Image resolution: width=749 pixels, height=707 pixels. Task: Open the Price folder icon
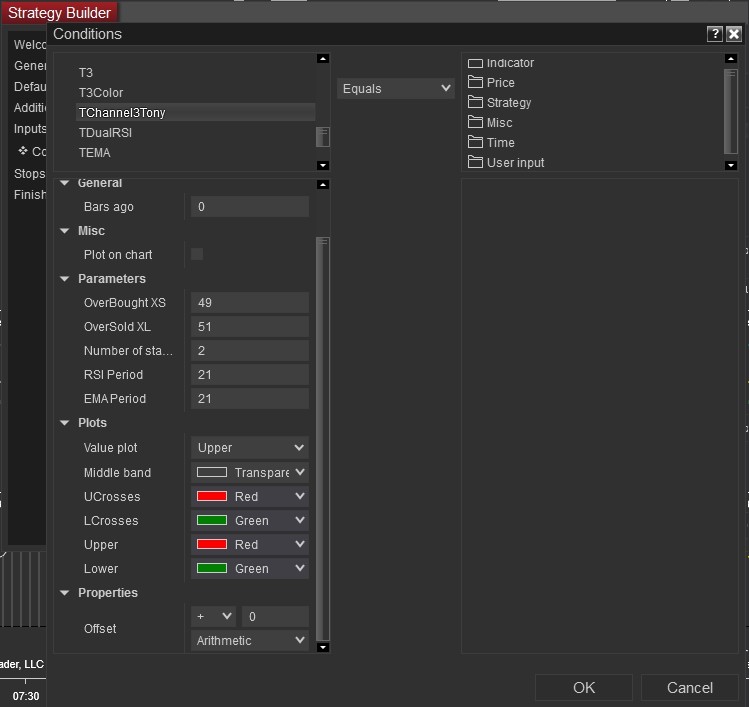475,82
